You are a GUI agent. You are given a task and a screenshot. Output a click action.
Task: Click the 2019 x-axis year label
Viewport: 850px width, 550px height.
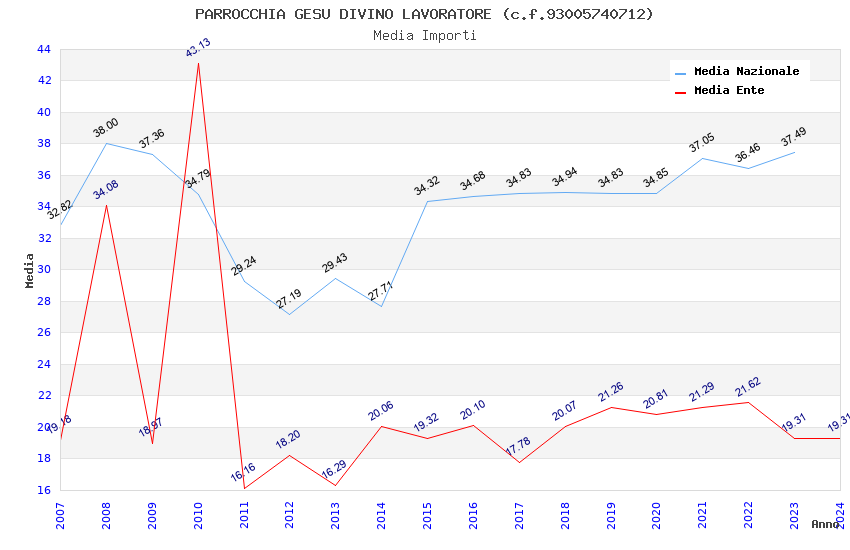point(611,515)
